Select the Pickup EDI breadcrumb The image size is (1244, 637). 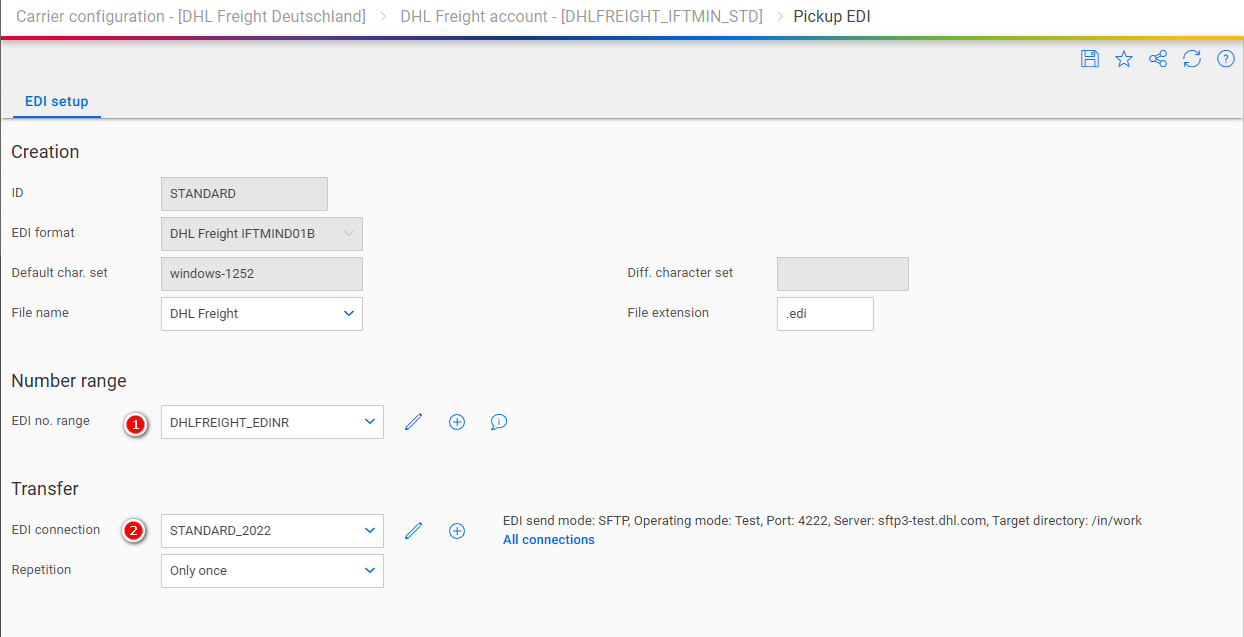(x=832, y=17)
